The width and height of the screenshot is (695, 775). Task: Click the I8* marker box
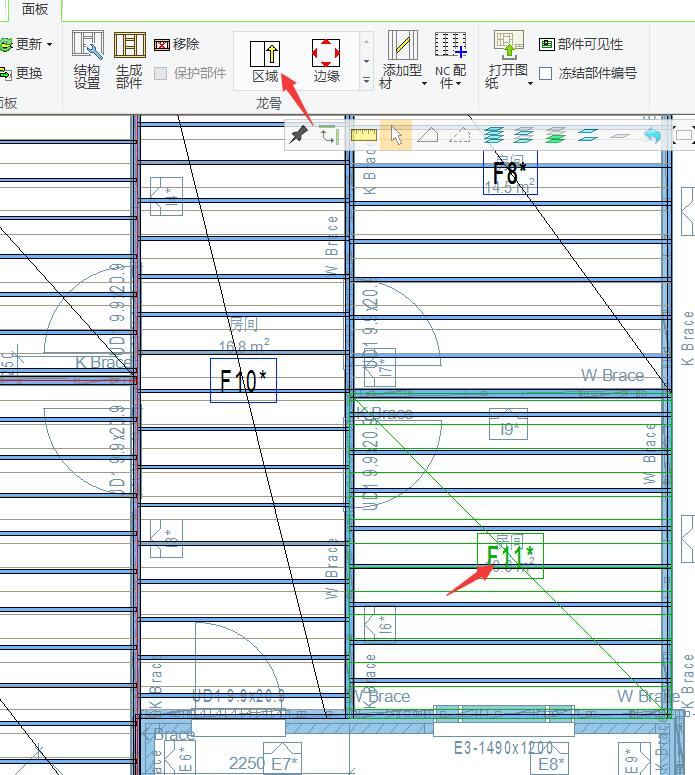pos(167,538)
